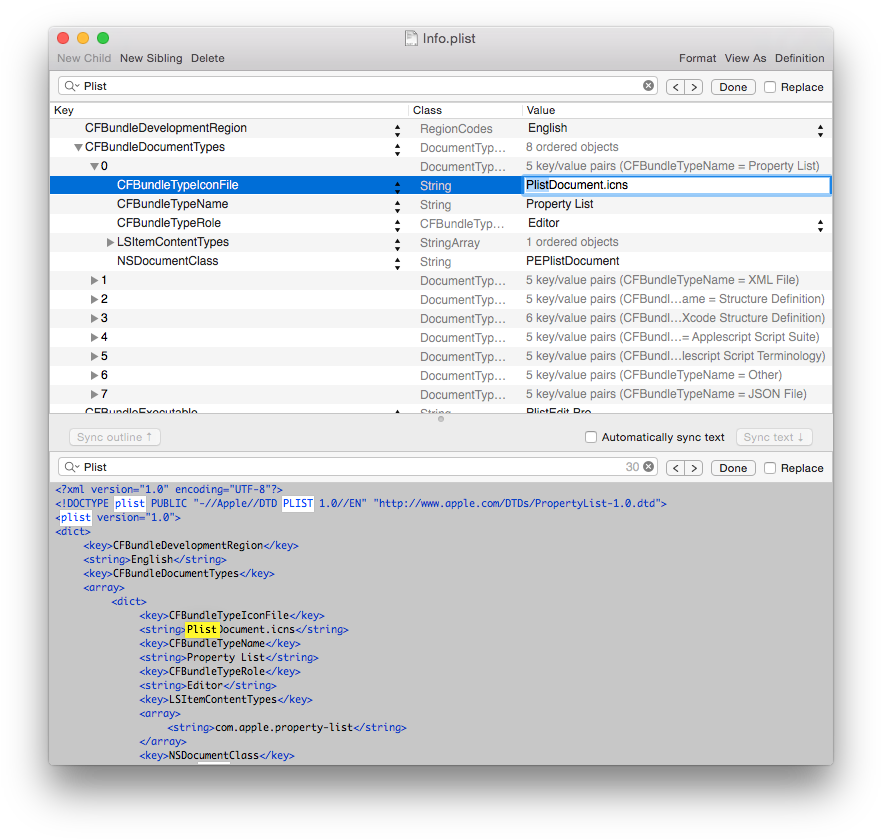Go to next match in lower find bar

point(694,468)
